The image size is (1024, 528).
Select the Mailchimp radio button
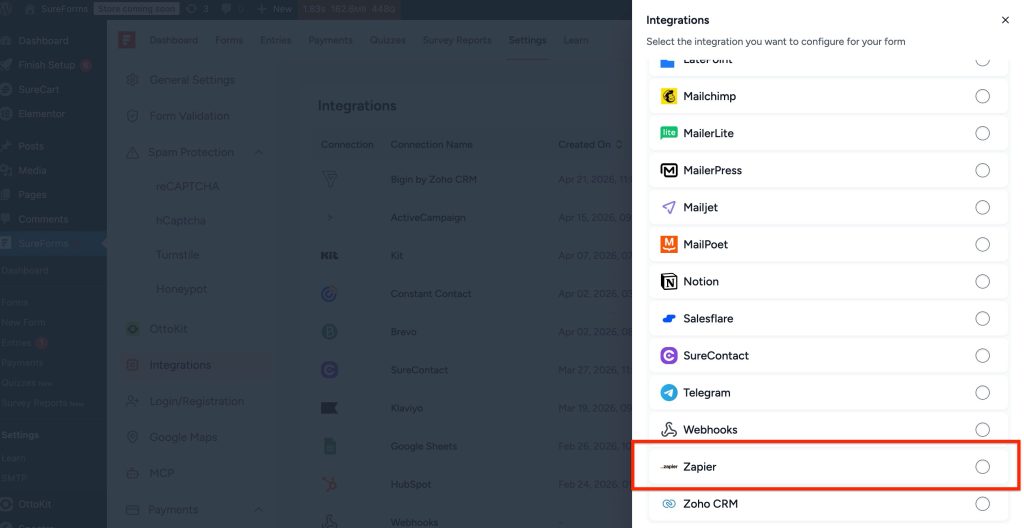982,96
